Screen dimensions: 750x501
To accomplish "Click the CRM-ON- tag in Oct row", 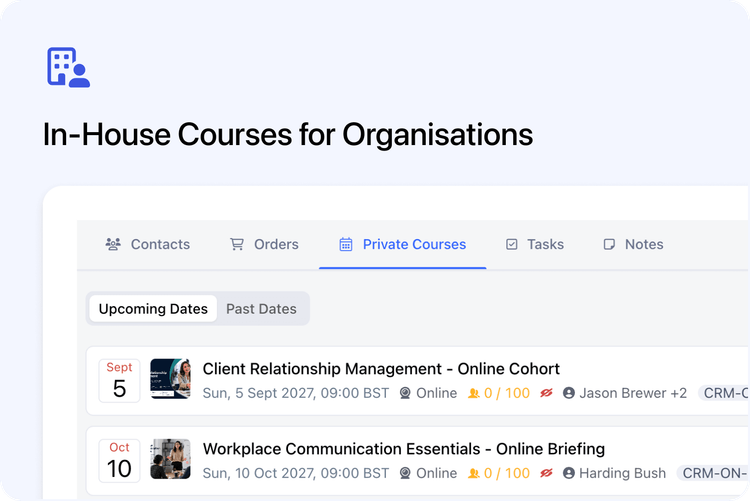I will point(713,473).
